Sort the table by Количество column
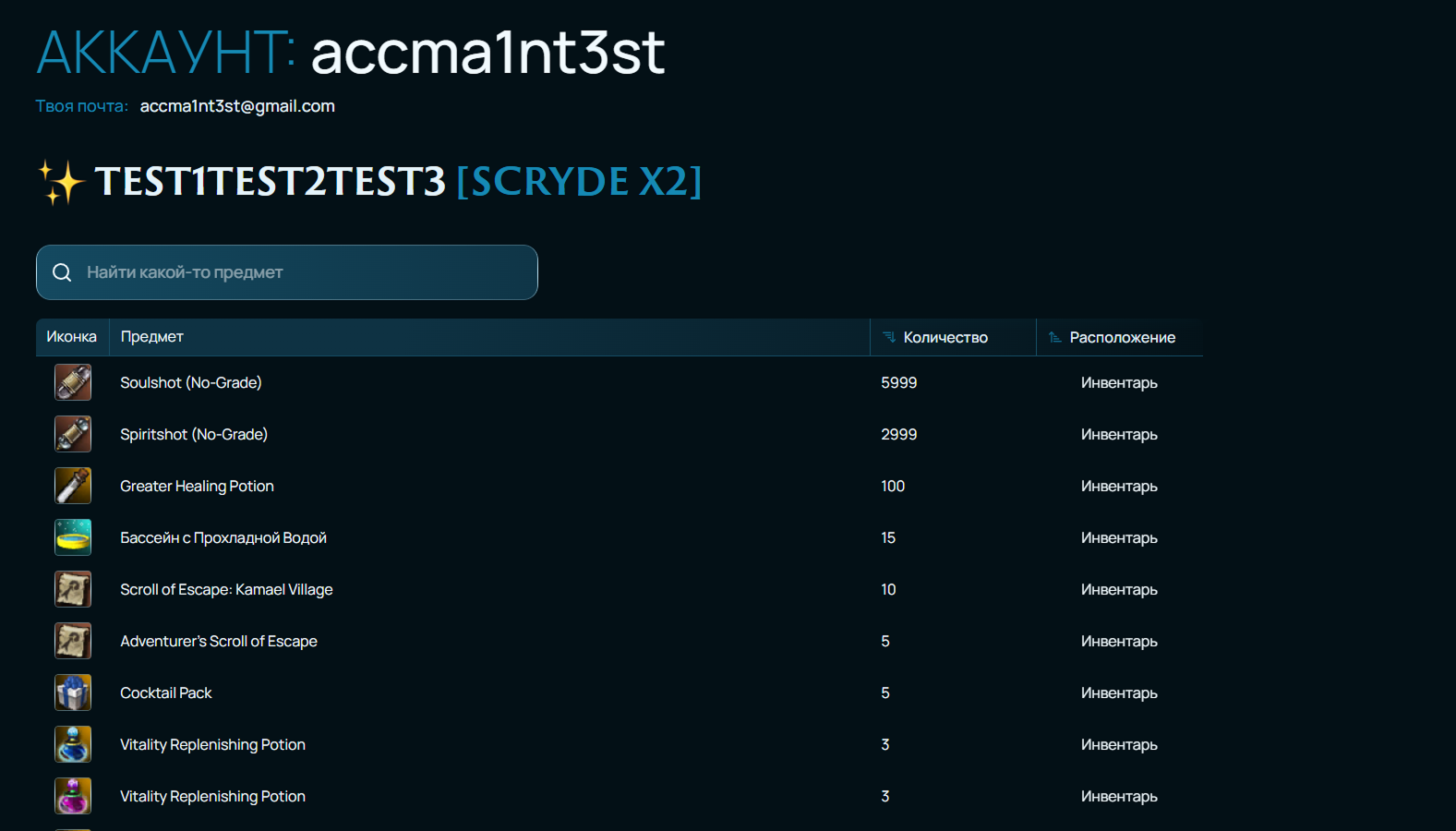Image resolution: width=1456 pixels, height=831 pixels. click(945, 338)
